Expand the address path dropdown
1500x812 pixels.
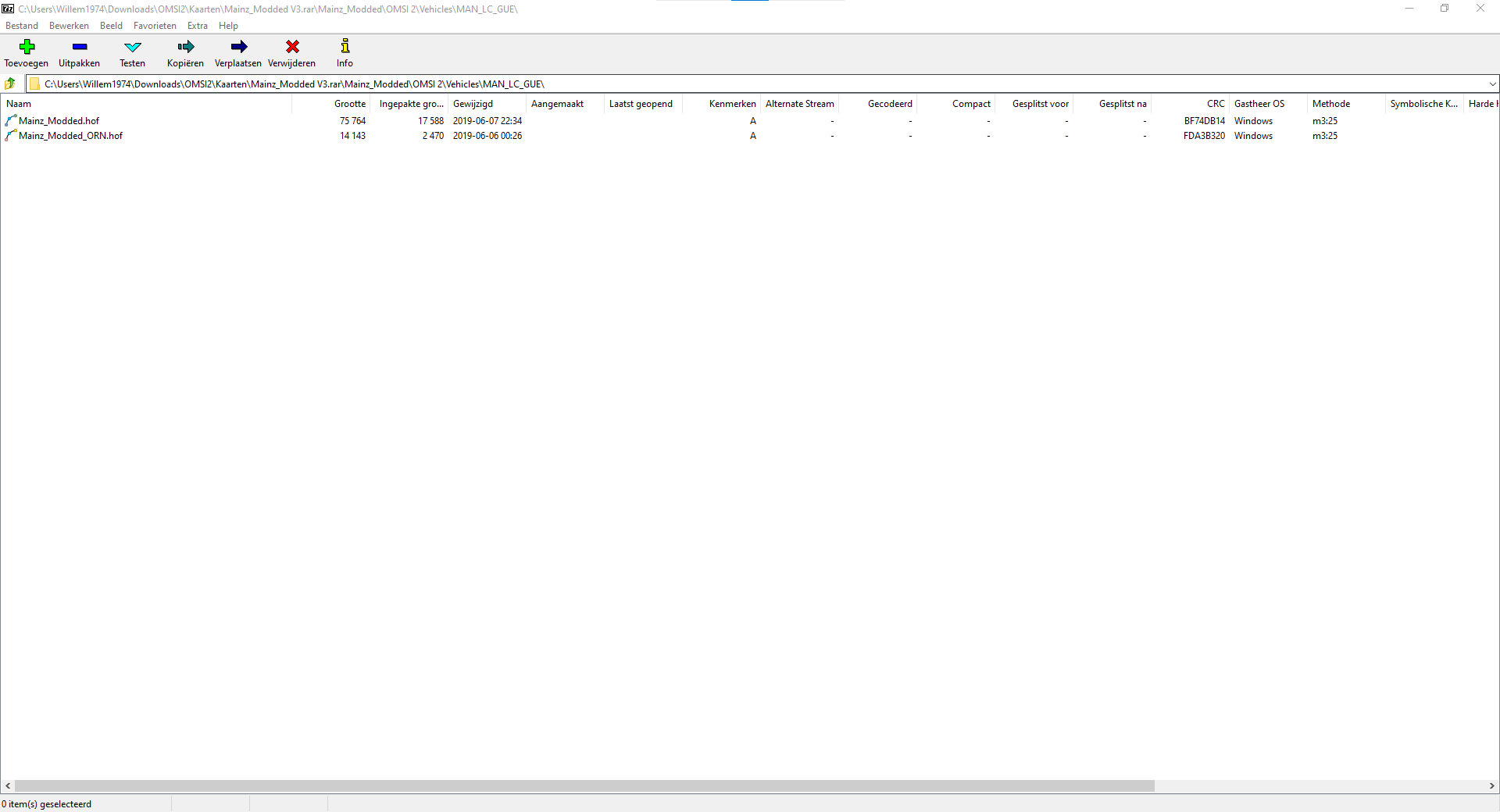pos(1492,84)
